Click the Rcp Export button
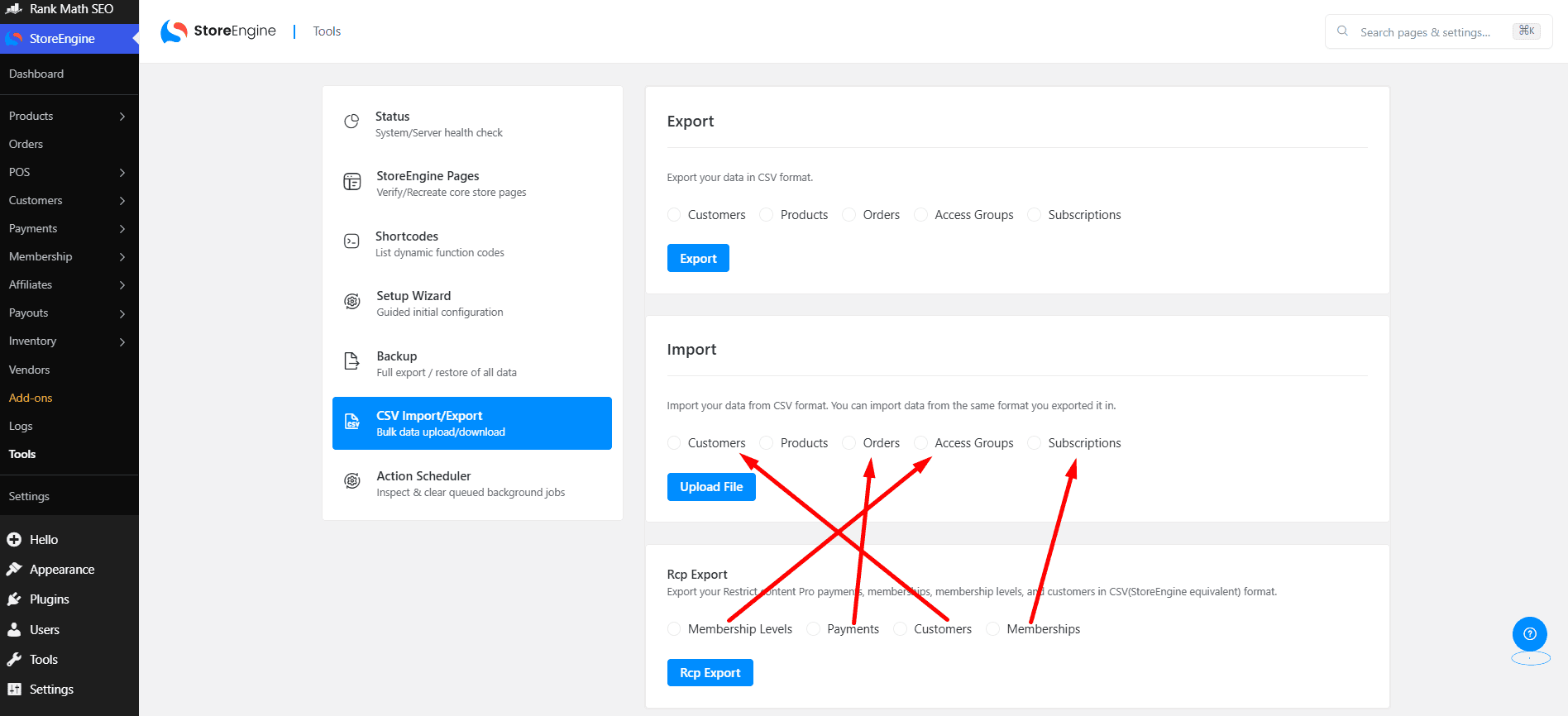 point(710,673)
